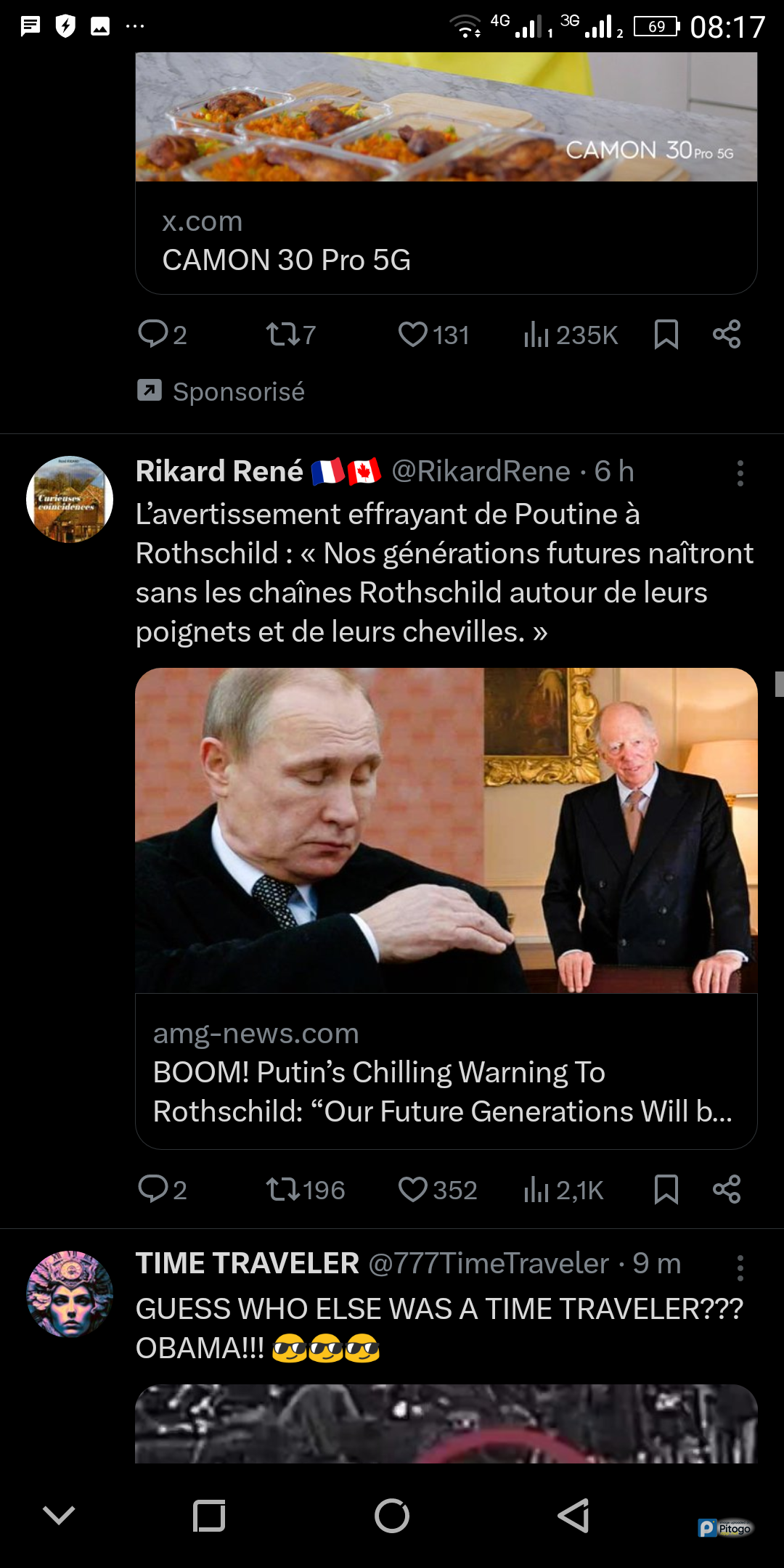Repost the CAMON 30 Pro sponsored post
The width and height of the screenshot is (784, 1568).
(x=282, y=335)
